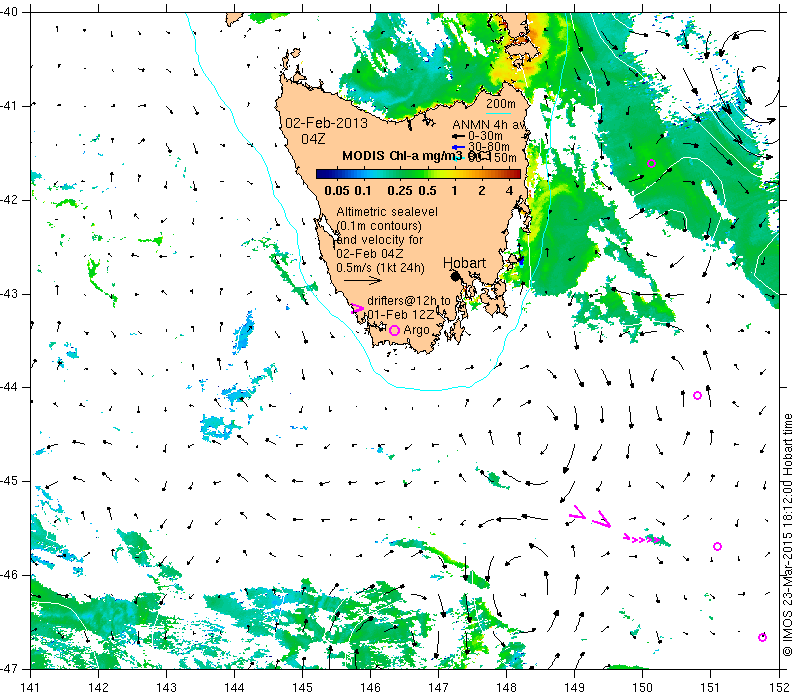Click the black Hobart city marker dot
The width and height of the screenshot is (800, 700).
tap(456, 276)
